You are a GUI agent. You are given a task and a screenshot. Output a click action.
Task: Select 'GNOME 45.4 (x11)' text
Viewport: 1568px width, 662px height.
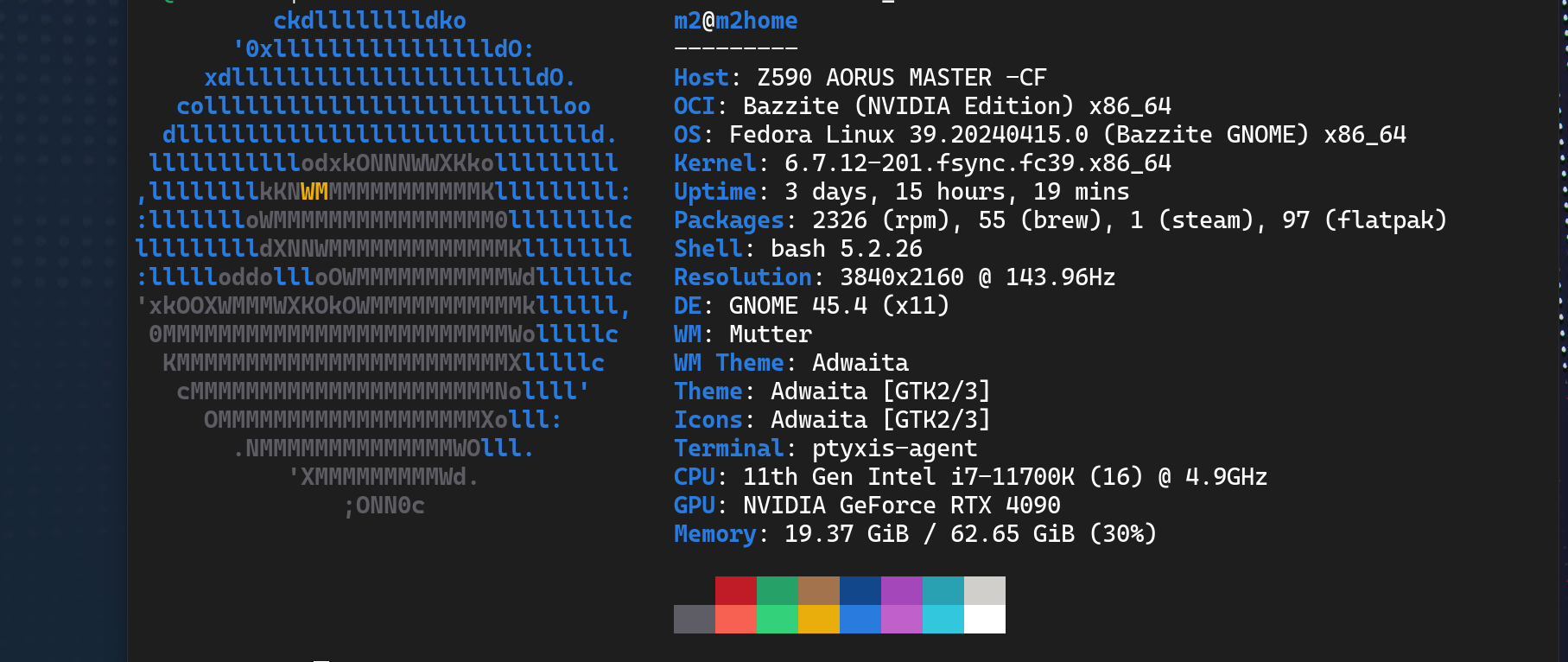coord(840,306)
